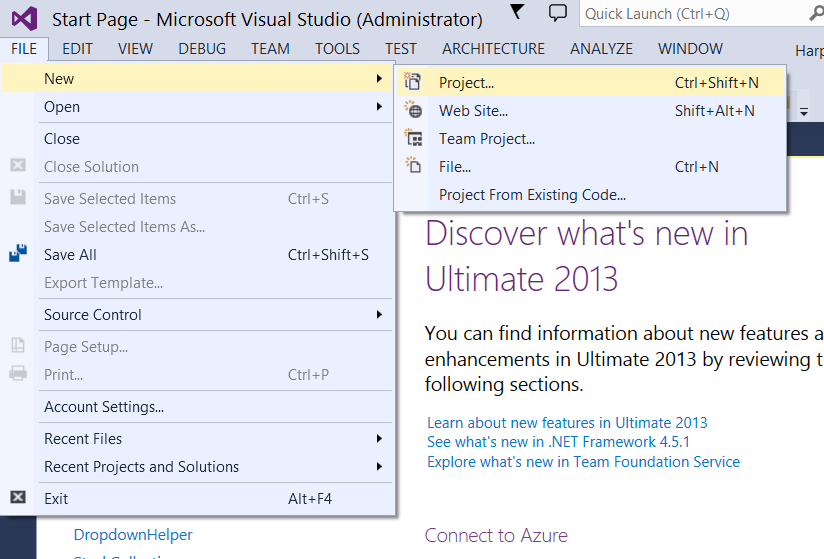
Task: Choose Account Settings from File menu
Action: point(104,407)
